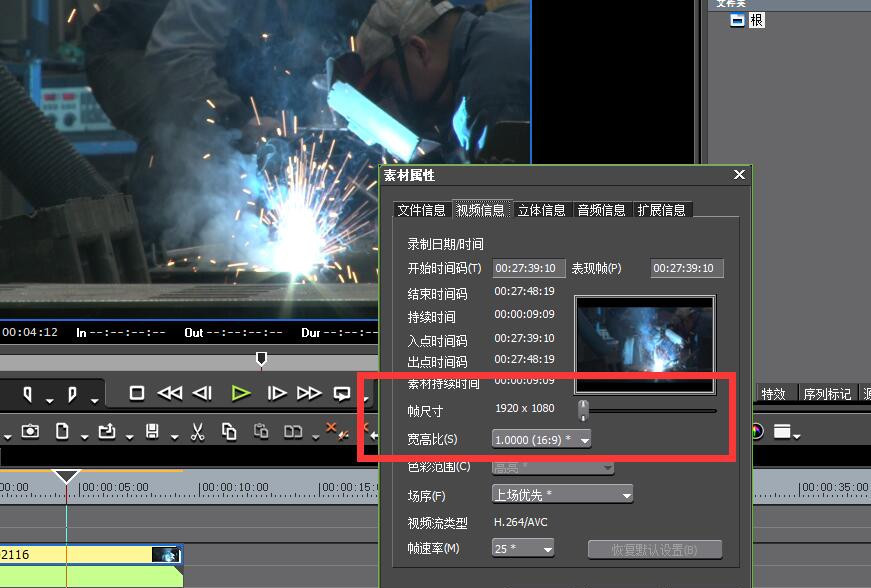Switch to the 文件信息 tab
Viewport: 871px width, 588px height.
[x=421, y=210]
